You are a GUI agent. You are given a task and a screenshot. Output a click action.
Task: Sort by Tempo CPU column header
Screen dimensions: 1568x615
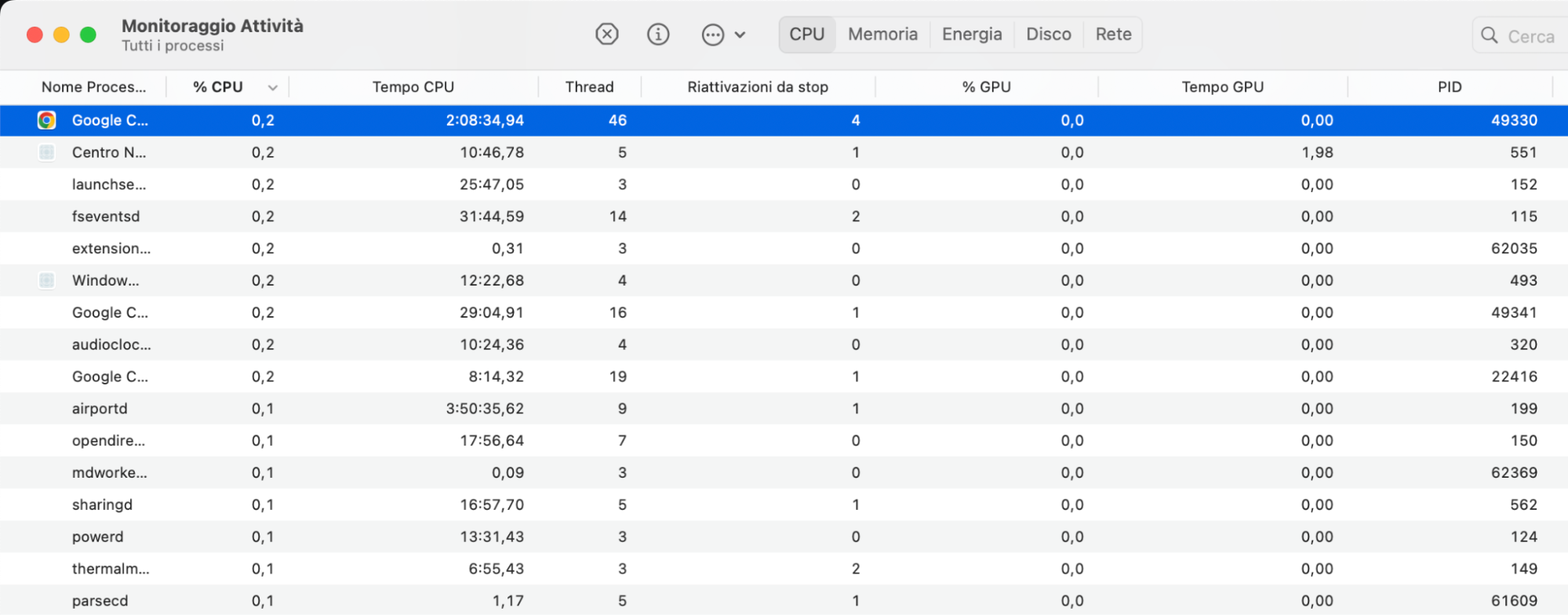pyautogui.click(x=413, y=87)
